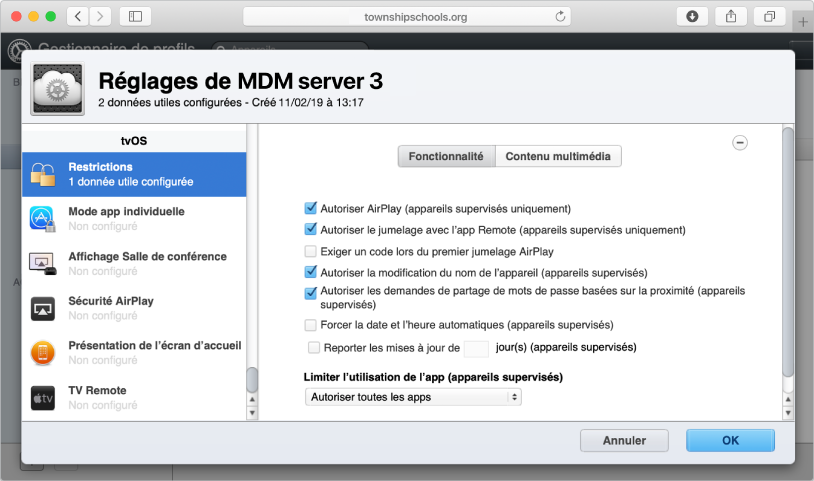Uncheck Autoriser le jumelage avec l'app Remote
814x481 pixels.
[310, 229]
